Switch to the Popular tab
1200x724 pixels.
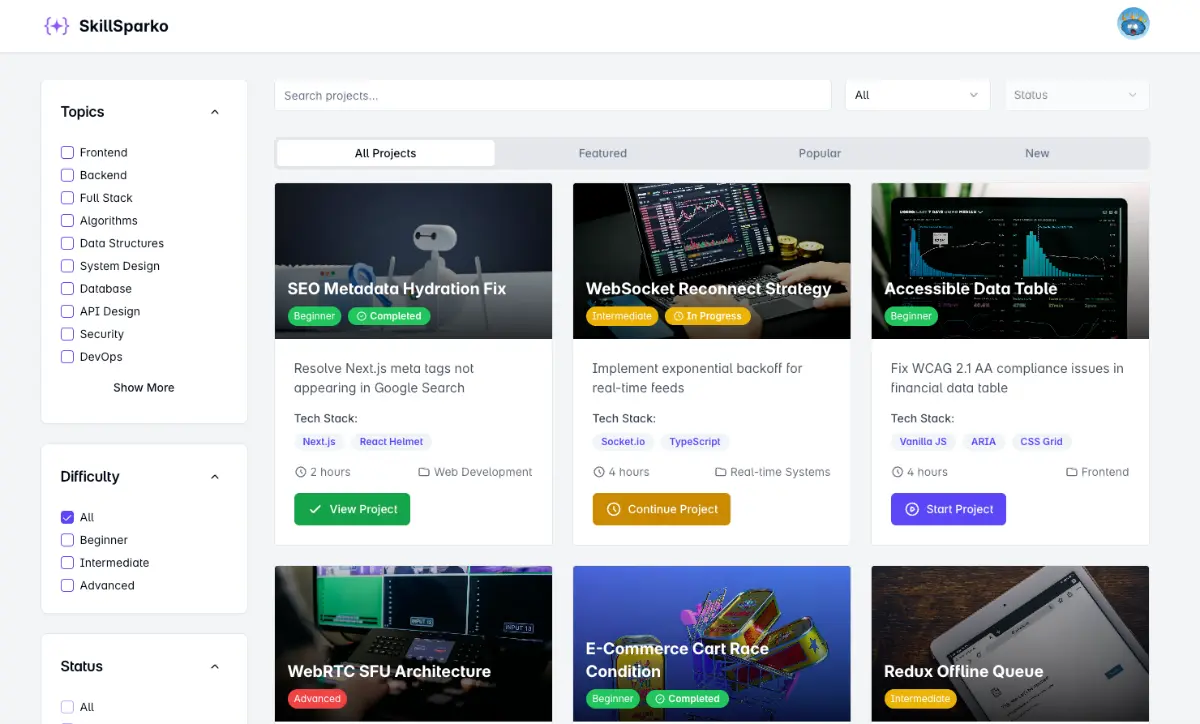[x=819, y=153]
